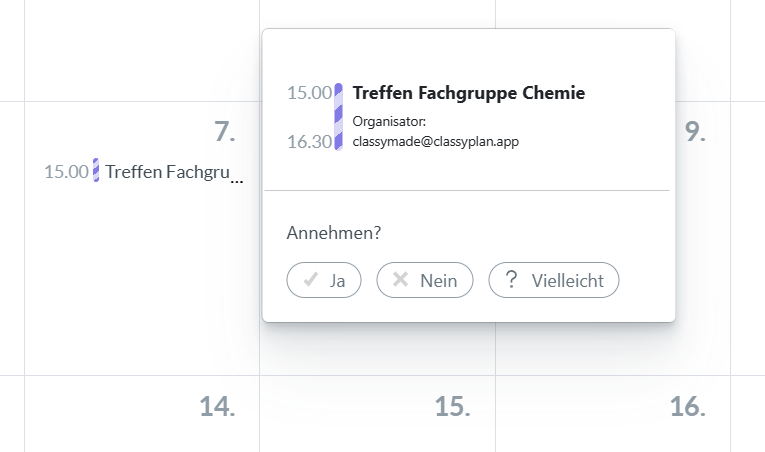Click the striped marker on the 7th's event

click(96, 171)
